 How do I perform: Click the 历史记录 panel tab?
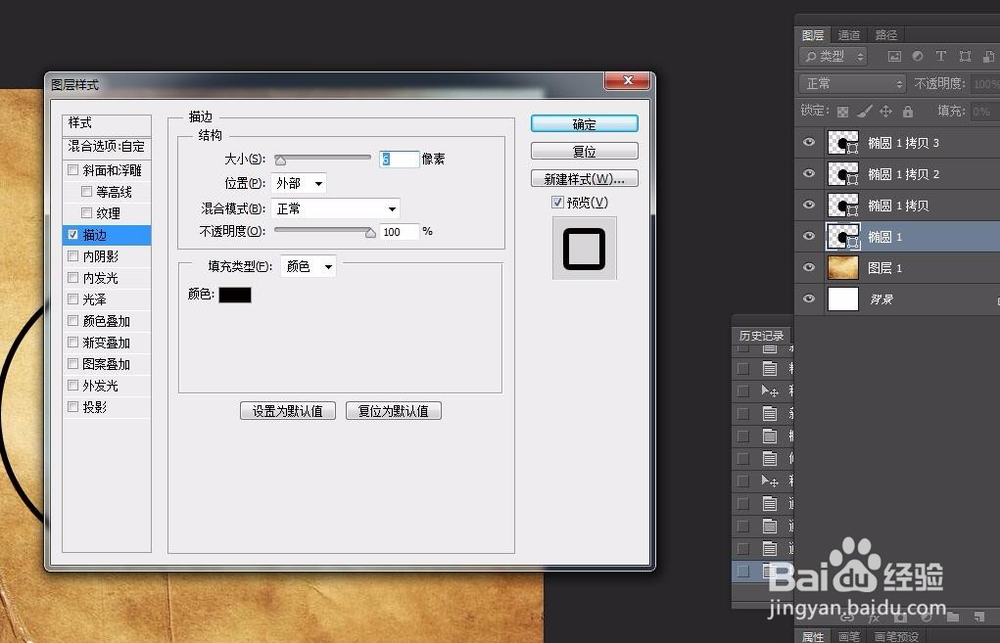point(761,336)
